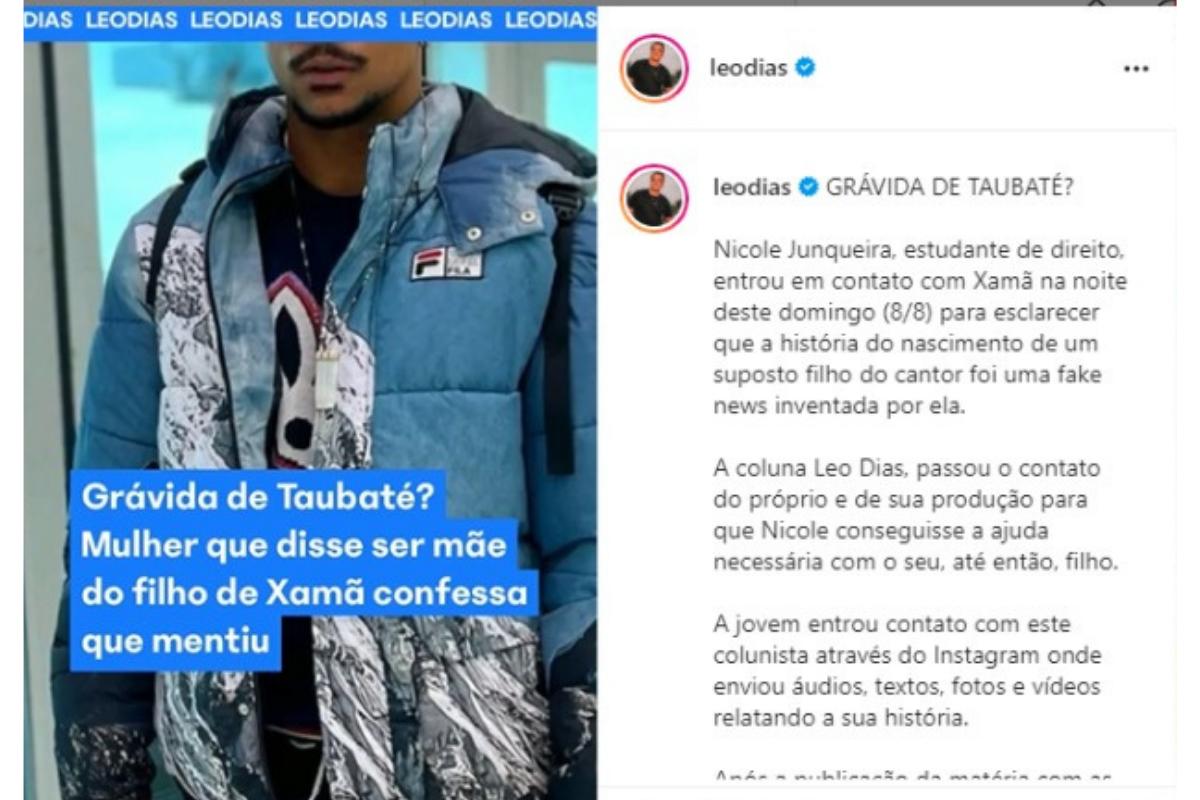Open the three-dot more options menu
Image resolution: width=1200 pixels, height=800 pixels.
click(1136, 70)
